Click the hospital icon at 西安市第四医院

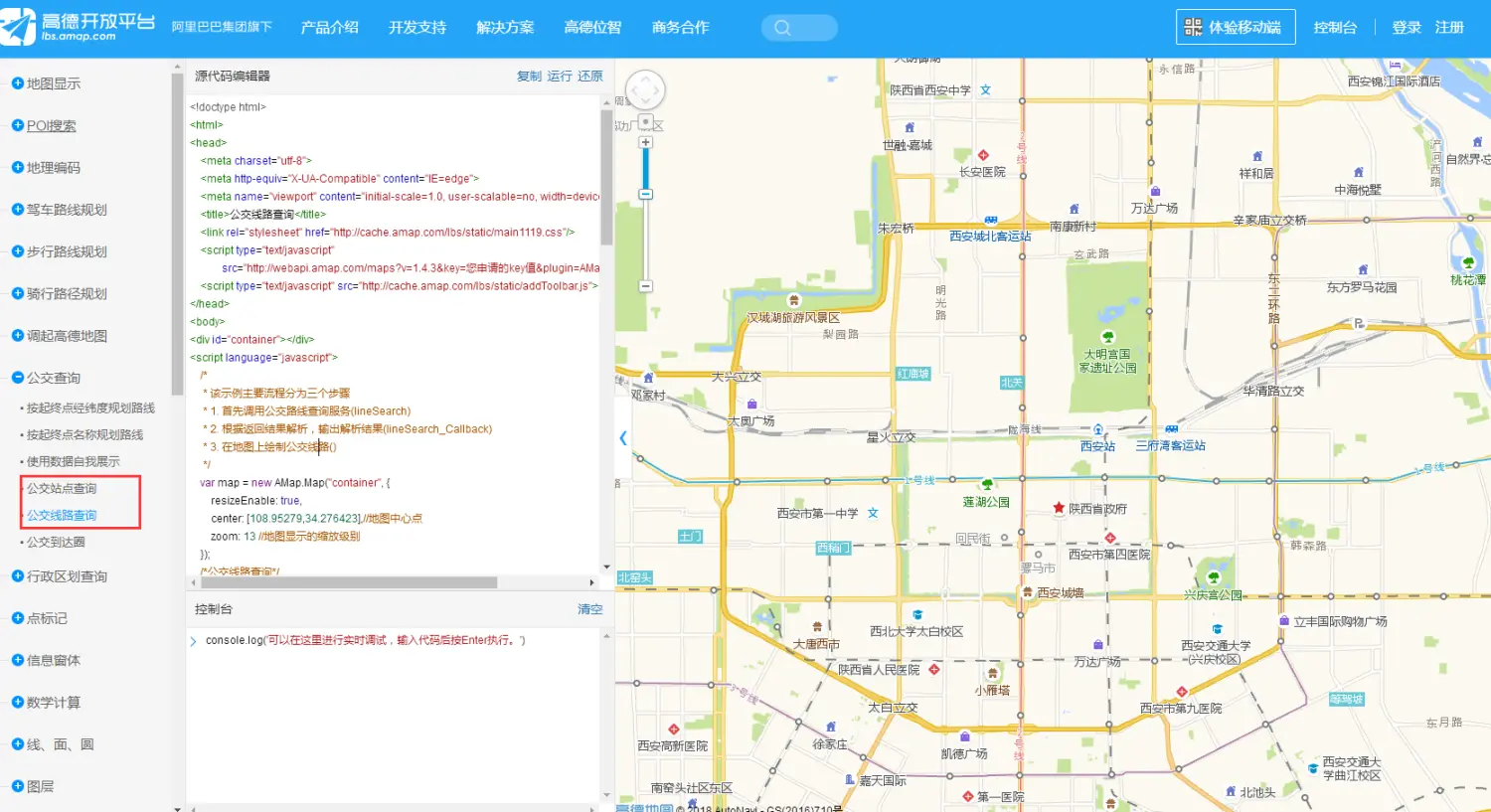click(1110, 538)
